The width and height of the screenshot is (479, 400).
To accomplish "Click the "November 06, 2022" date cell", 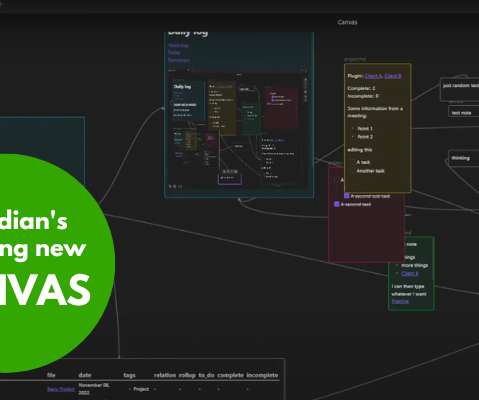I will coord(94,389).
